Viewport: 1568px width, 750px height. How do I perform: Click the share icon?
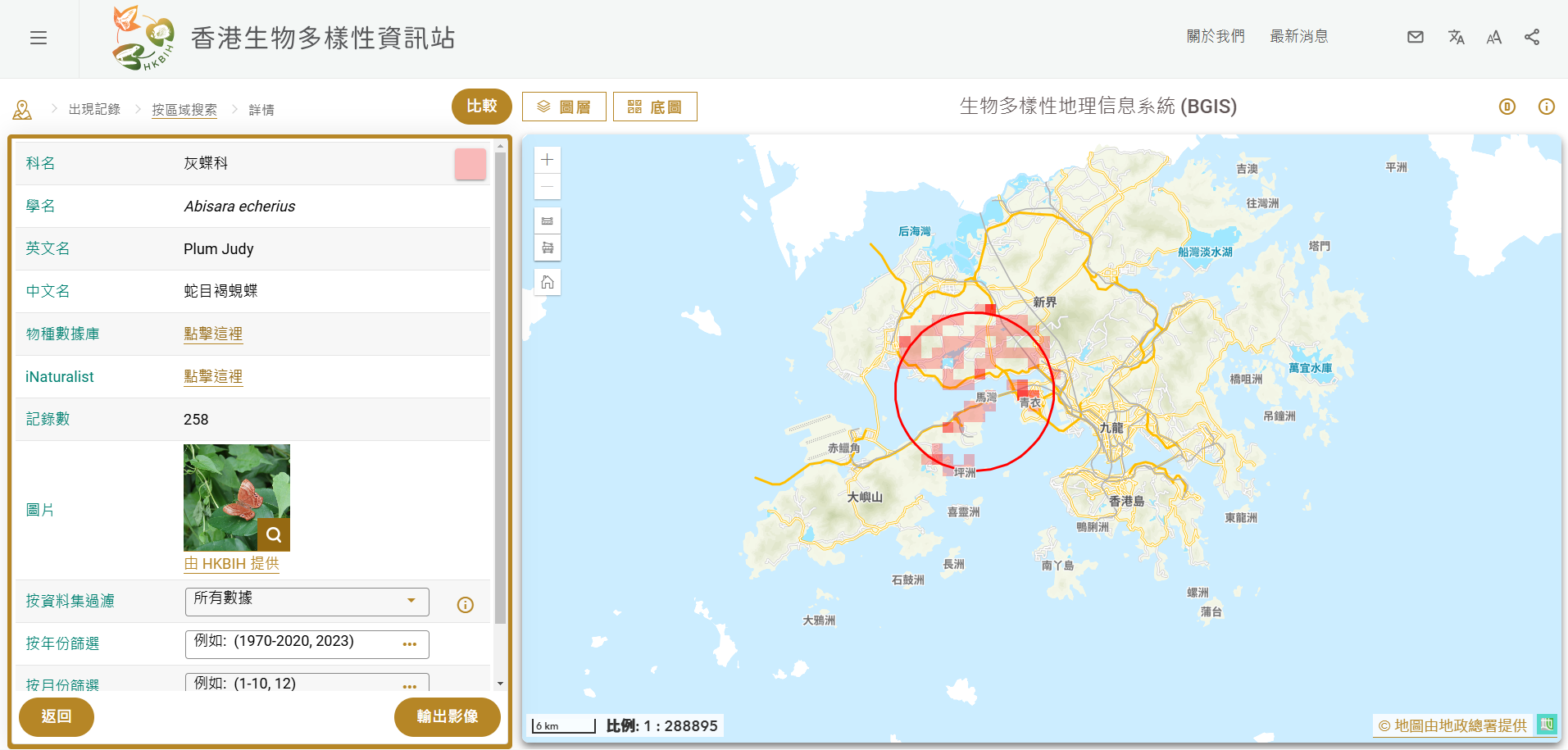[1532, 37]
